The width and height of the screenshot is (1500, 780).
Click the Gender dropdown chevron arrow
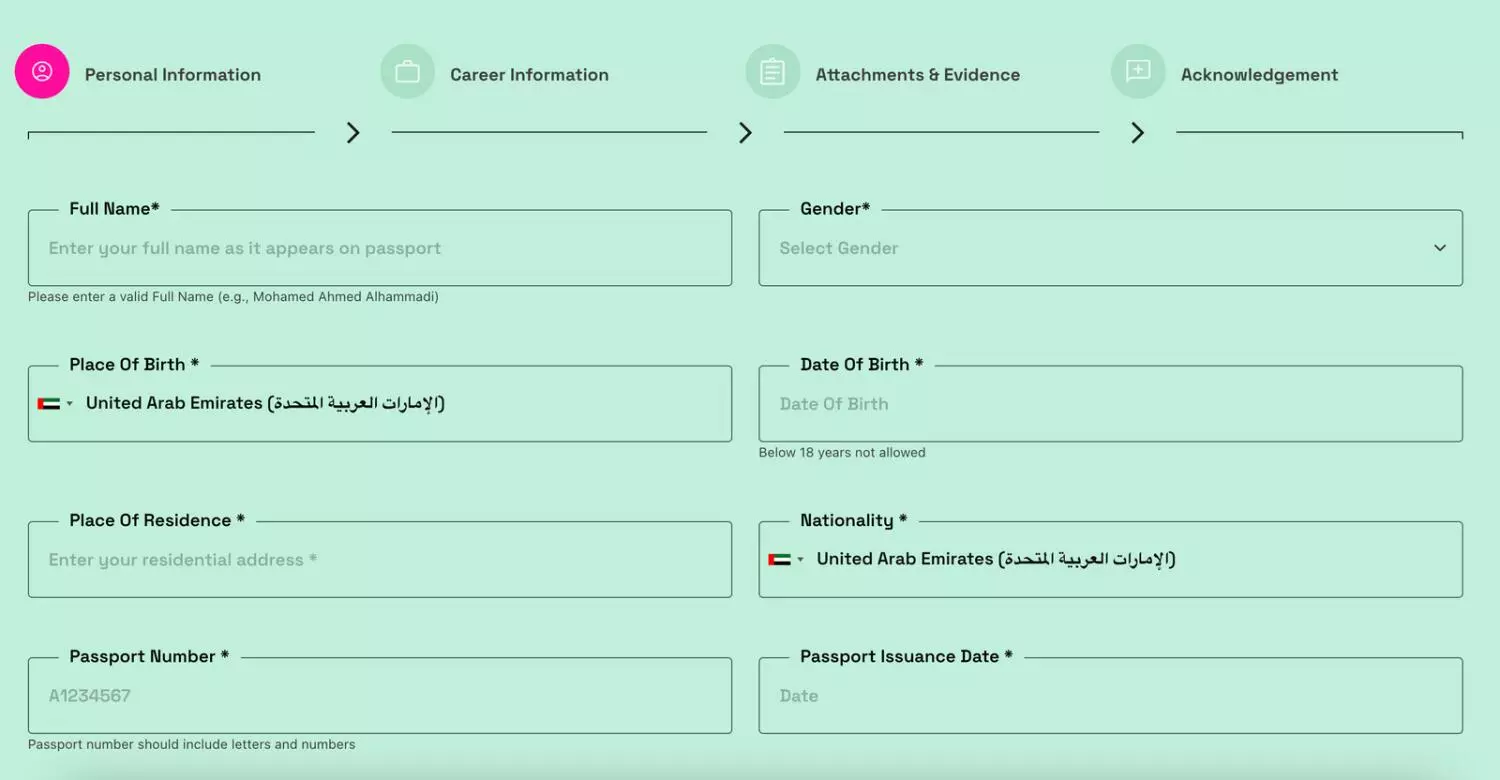point(1440,248)
